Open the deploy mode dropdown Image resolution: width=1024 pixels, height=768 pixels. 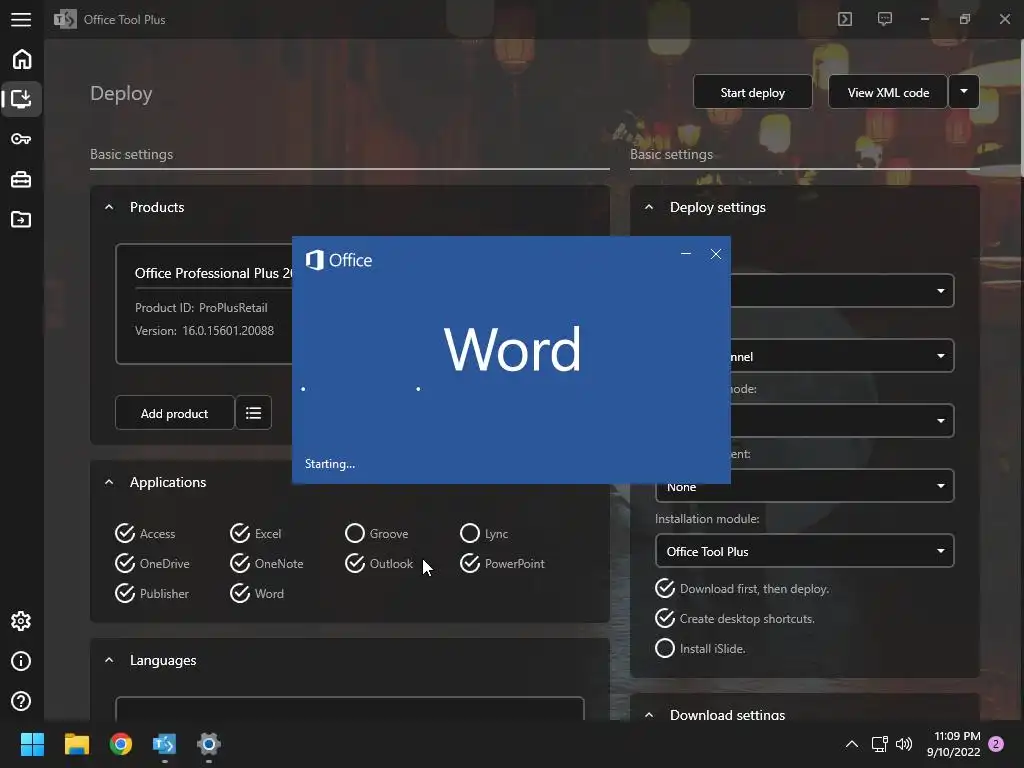click(842, 421)
